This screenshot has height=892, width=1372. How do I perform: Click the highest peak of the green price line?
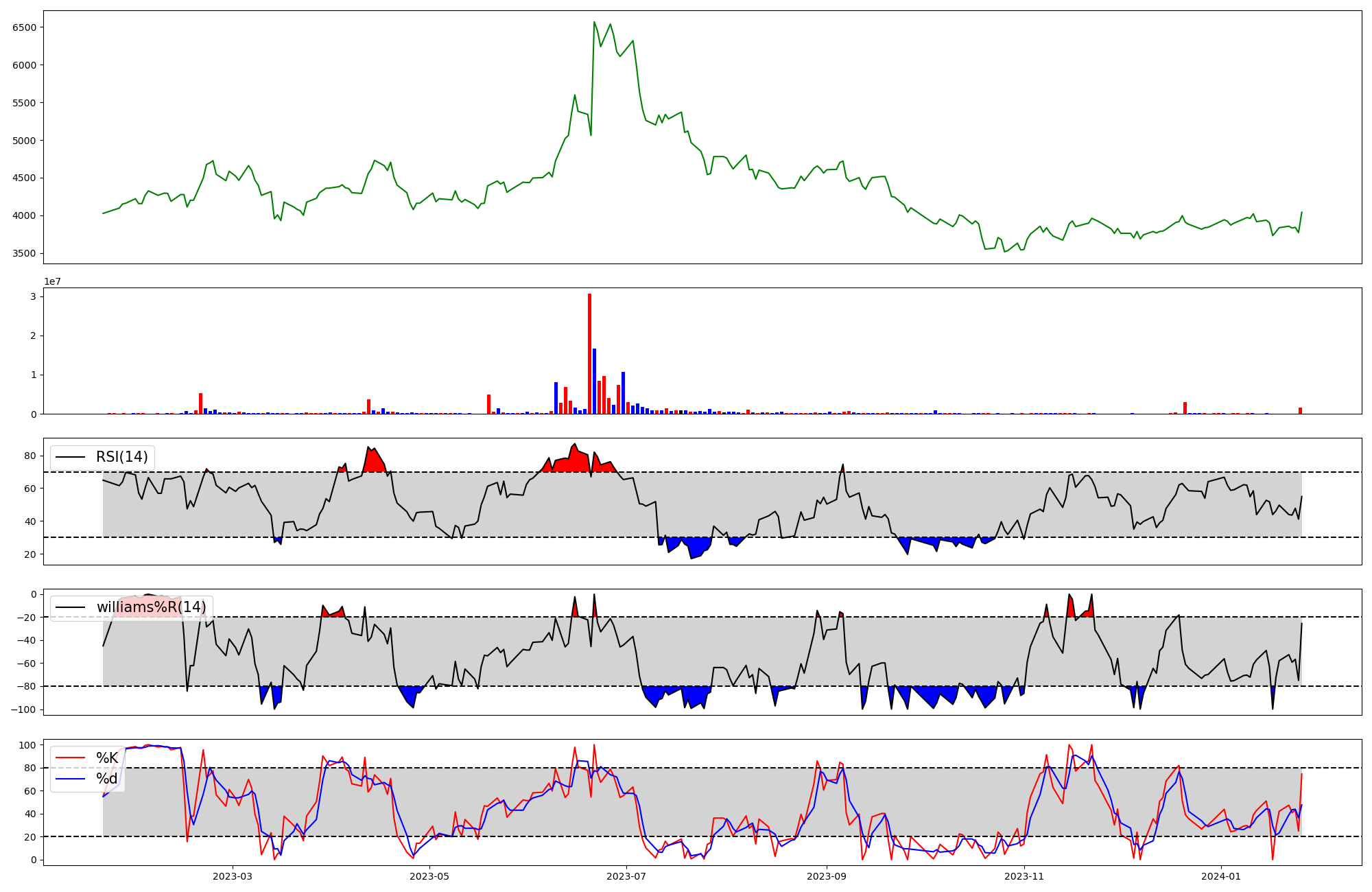pyautogui.click(x=594, y=22)
